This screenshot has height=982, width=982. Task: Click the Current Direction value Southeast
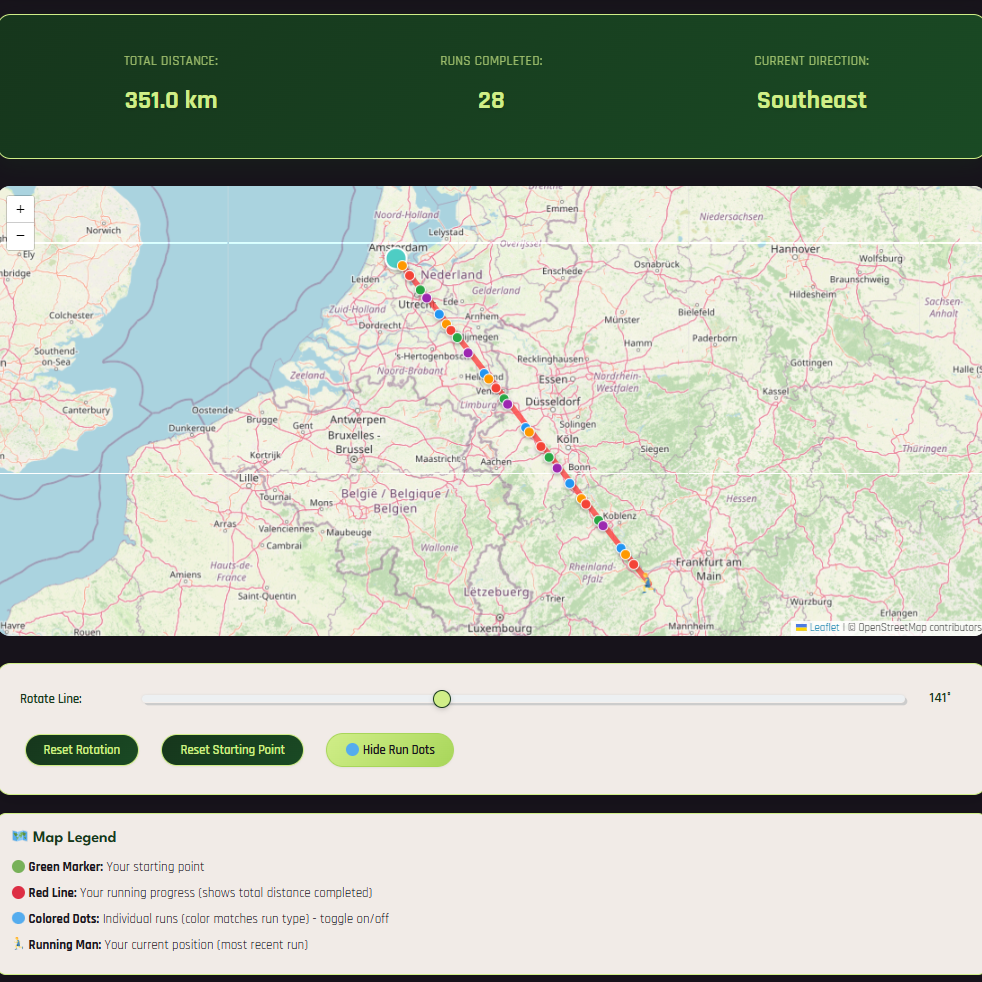(811, 100)
